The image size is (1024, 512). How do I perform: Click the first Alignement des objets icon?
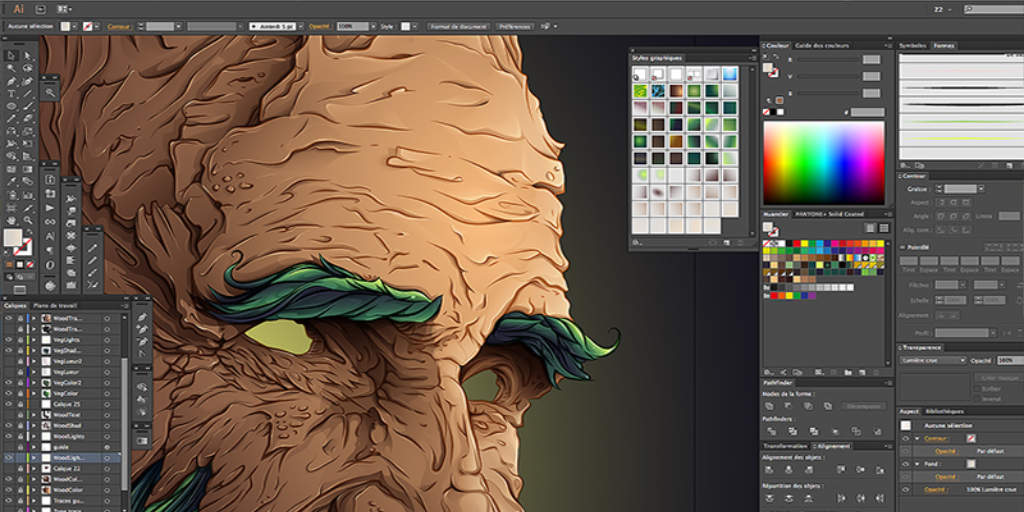click(x=769, y=469)
